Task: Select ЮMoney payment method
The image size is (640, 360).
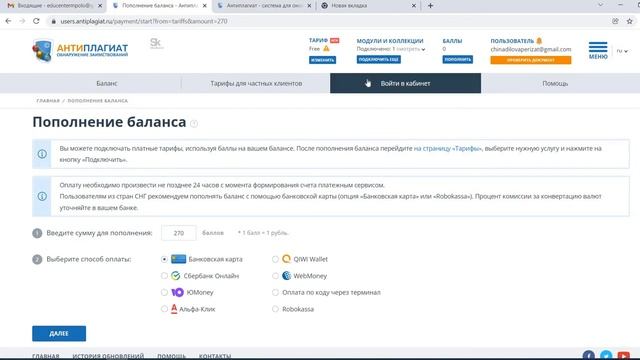Action: point(164,292)
